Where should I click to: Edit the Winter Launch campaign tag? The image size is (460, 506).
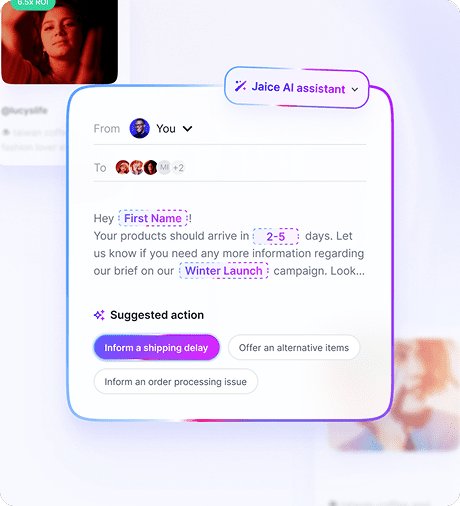[x=224, y=271]
